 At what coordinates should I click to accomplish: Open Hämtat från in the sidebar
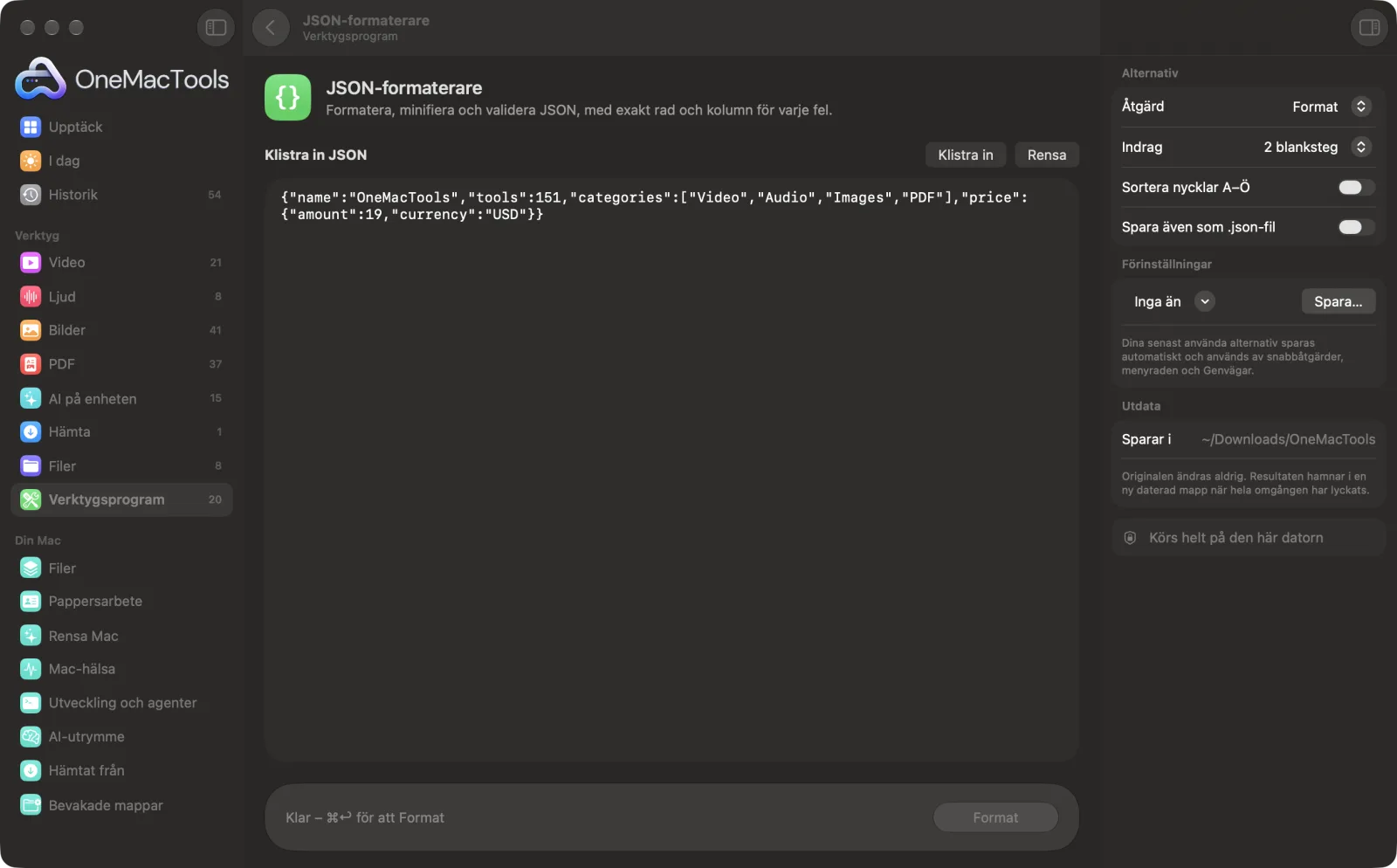tap(121, 771)
